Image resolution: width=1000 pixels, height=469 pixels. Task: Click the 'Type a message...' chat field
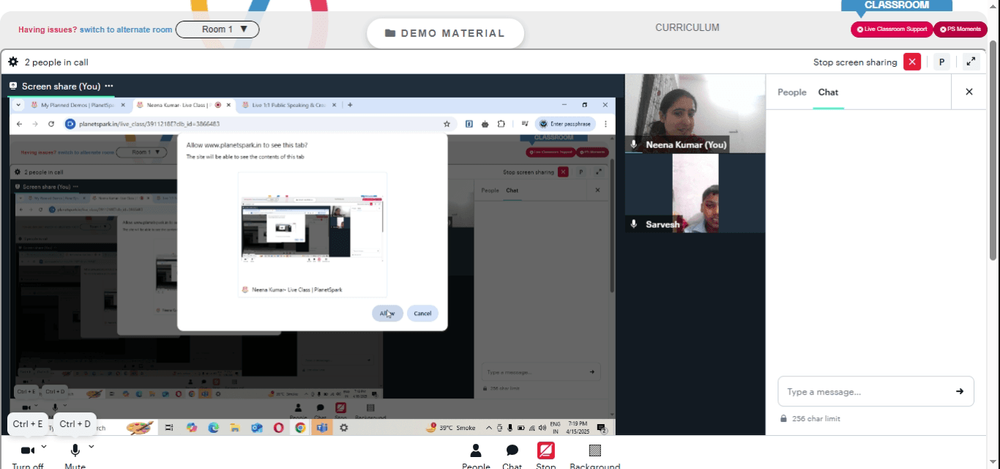click(864, 392)
